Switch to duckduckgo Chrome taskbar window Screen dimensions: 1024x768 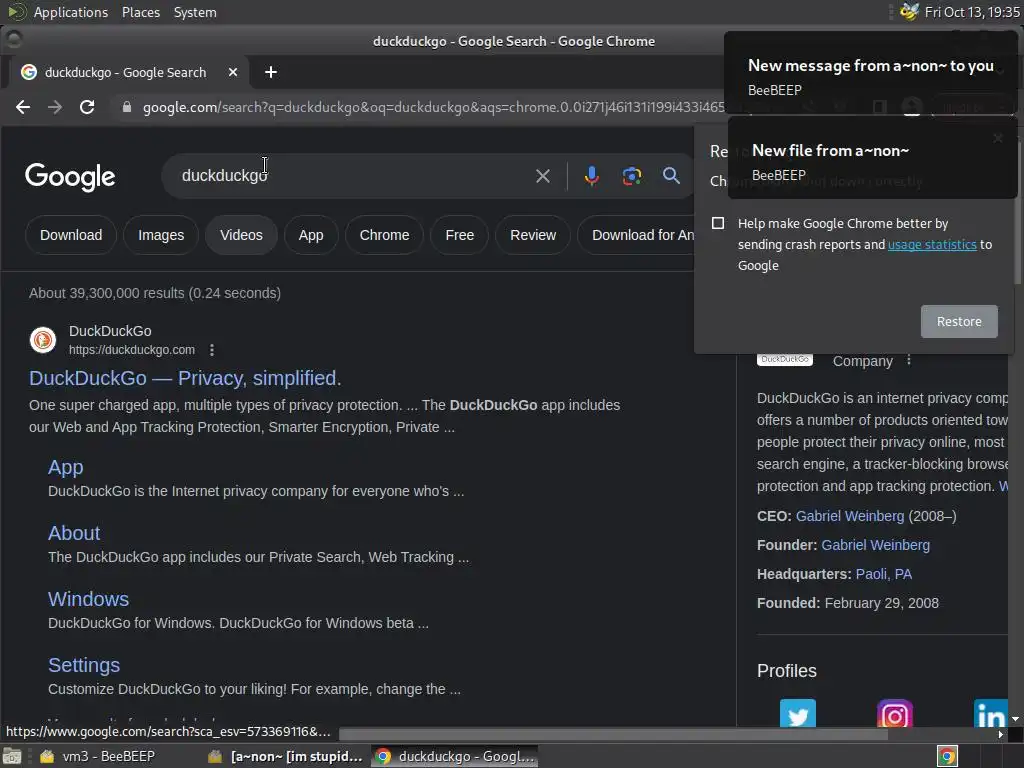point(455,756)
